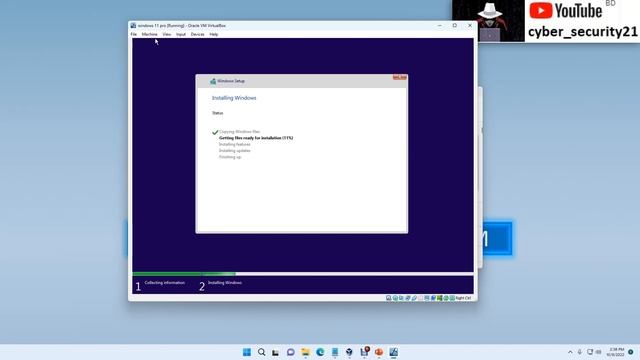640x360 pixels.
Task: Open the orange PowerPoint icon on the taskbar
Action: pos(379,352)
